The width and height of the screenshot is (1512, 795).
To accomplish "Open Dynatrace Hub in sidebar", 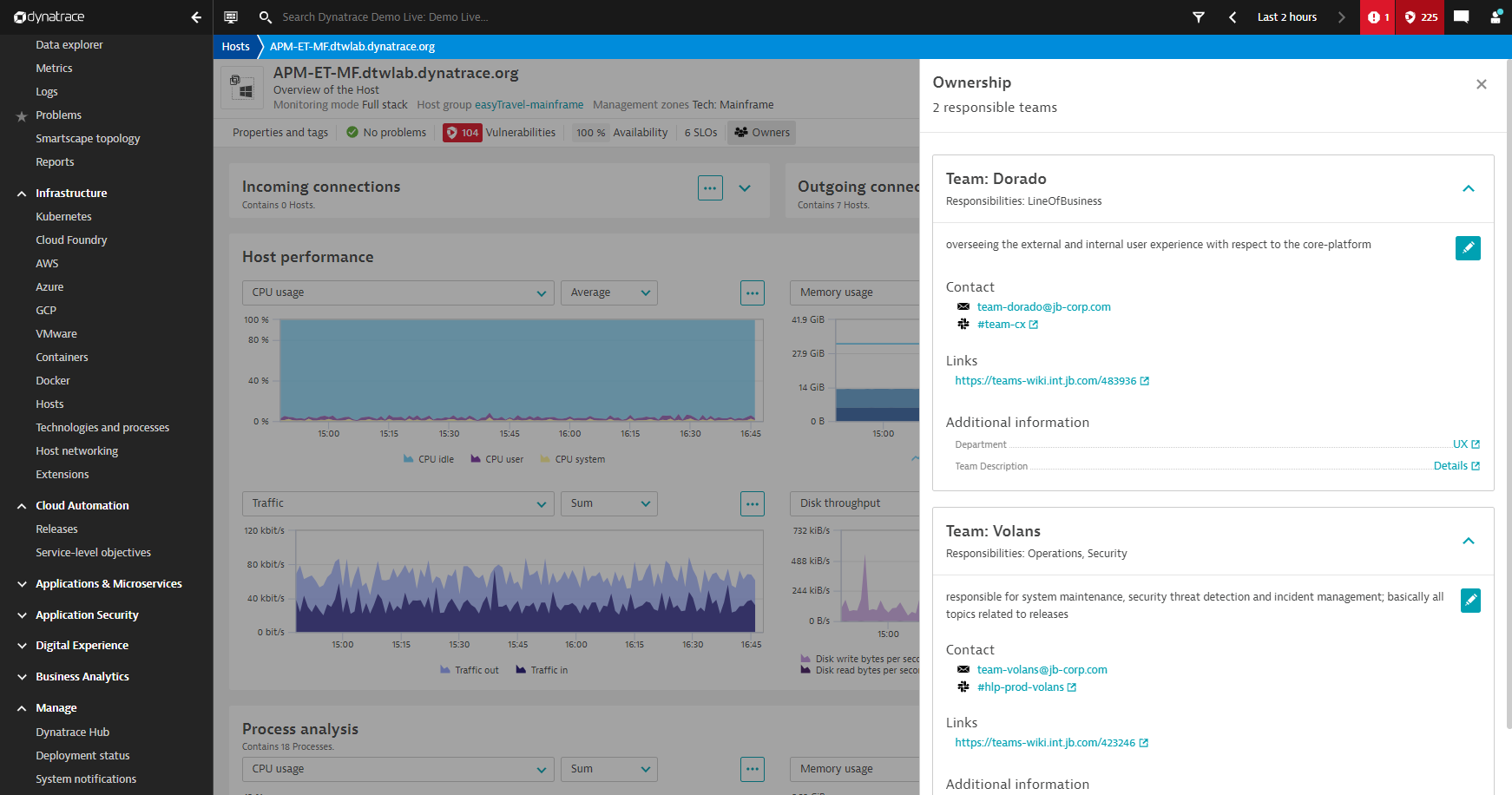I will tap(72, 733).
